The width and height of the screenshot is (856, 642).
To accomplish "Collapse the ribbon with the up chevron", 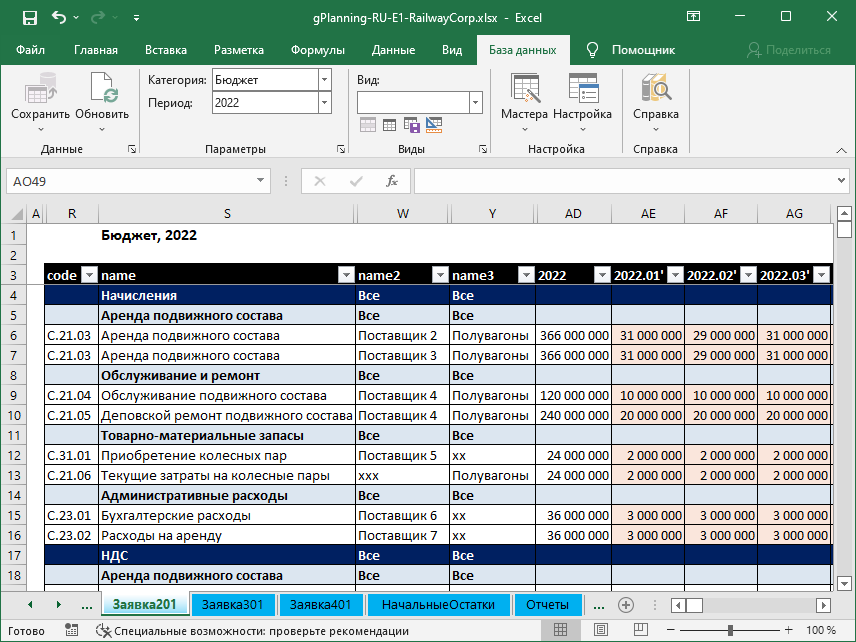I will (841, 150).
